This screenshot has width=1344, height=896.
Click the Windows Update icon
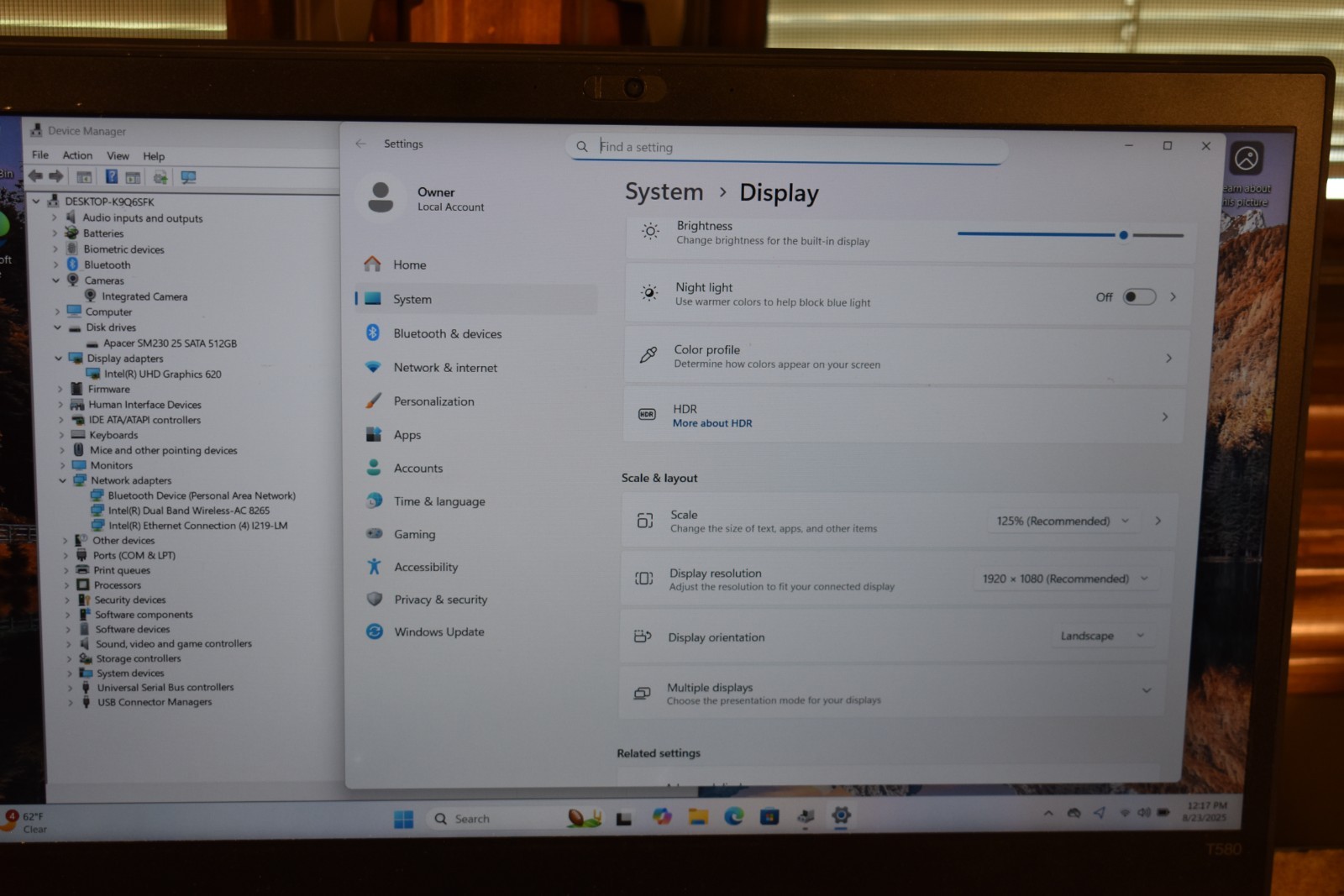coord(375,631)
